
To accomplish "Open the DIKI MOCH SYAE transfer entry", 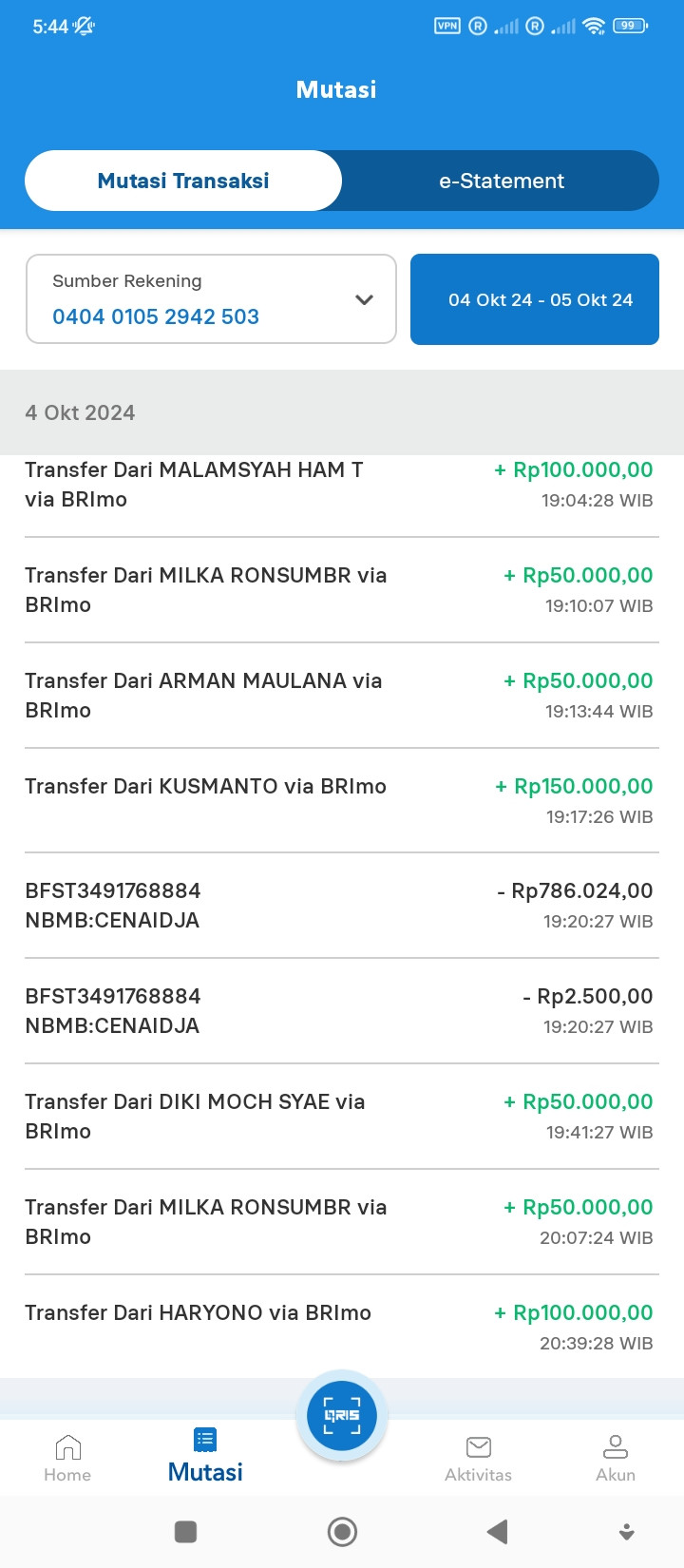I will pyautogui.click(x=342, y=1117).
